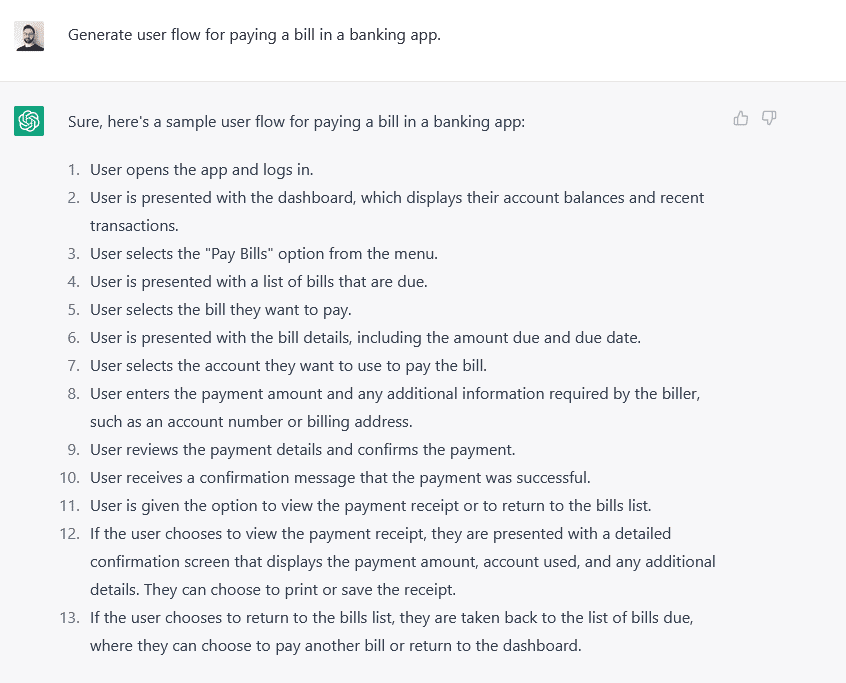Click step 9 about reviewing payment details
The image size is (846, 683).
click(x=303, y=450)
